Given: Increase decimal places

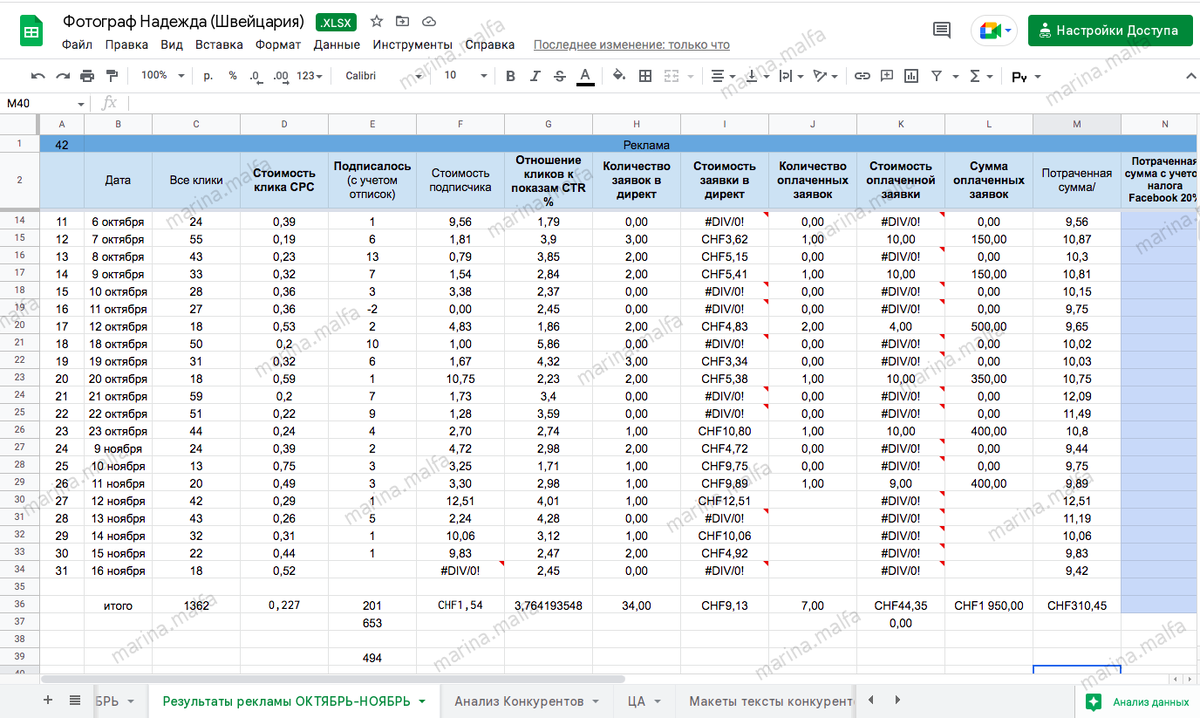Looking at the screenshot, I should click(x=281, y=76).
